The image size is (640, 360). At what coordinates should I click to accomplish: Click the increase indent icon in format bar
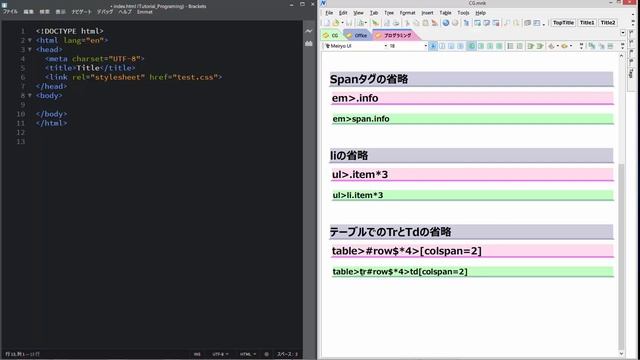(x=540, y=46)
